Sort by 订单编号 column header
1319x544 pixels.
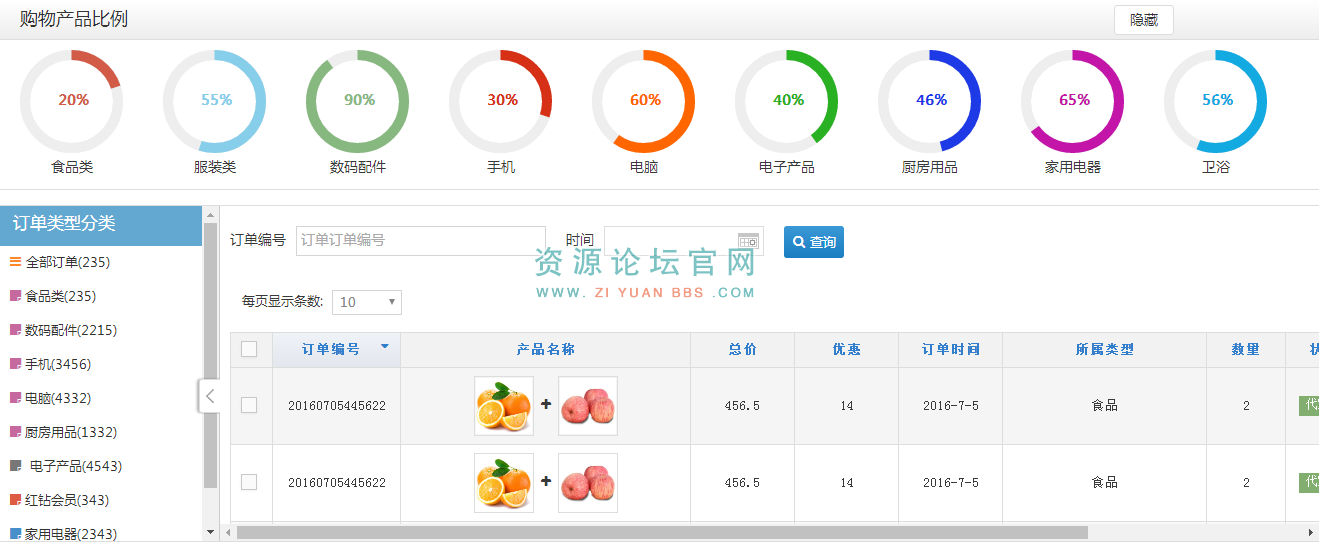click(x=336, y=349)
